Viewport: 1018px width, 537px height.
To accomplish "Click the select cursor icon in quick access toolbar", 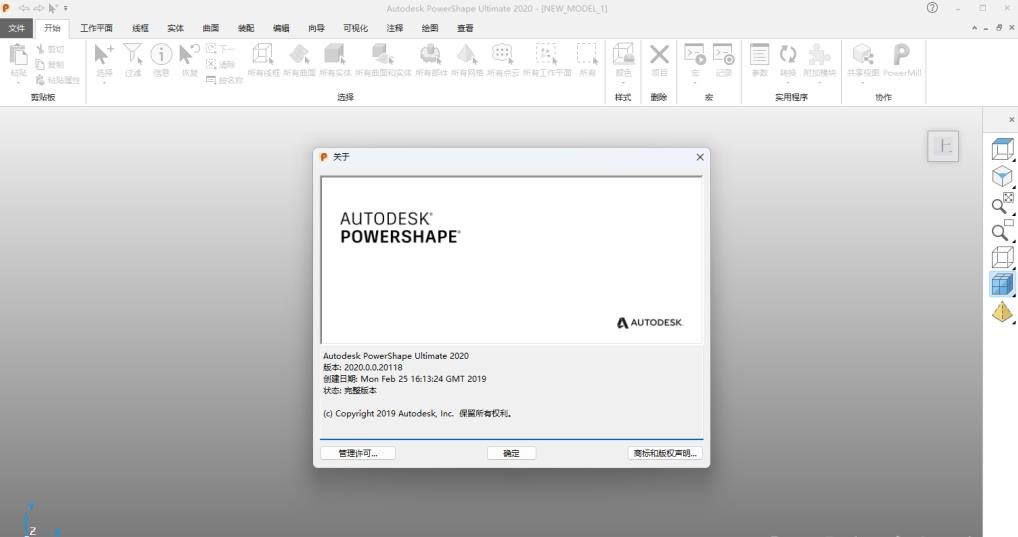I will click(53, 8).
